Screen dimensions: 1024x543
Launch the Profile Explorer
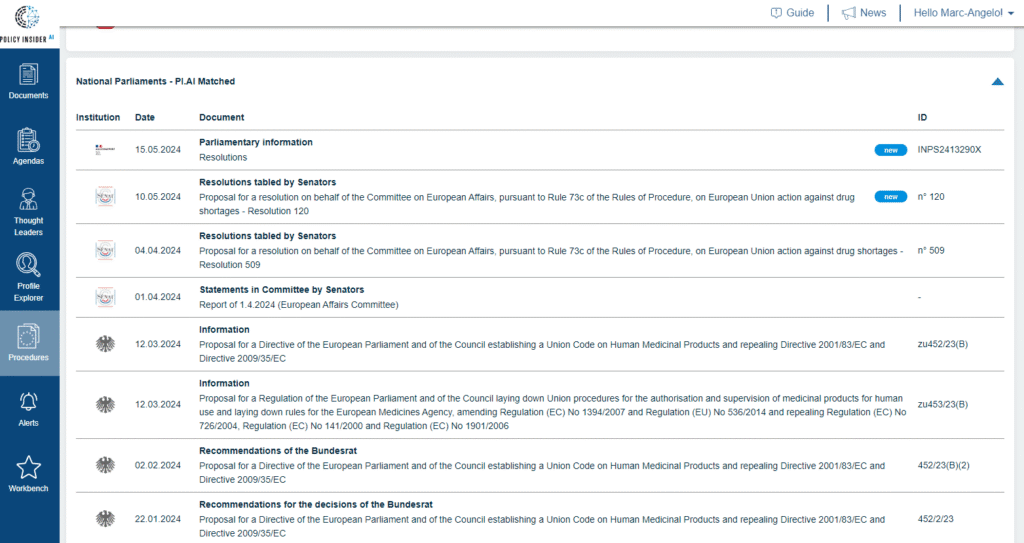[28, 277]
